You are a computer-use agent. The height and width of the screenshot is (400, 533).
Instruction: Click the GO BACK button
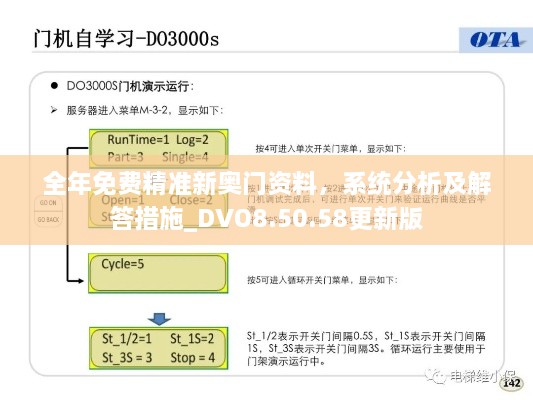click(x=48, y=220)
